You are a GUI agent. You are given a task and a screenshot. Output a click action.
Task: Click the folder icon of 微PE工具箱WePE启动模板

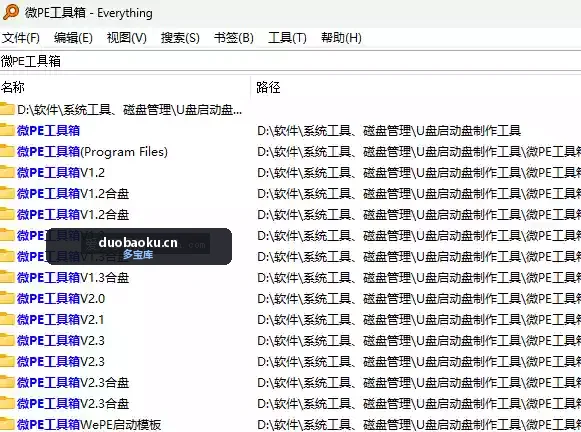(7, 425)
